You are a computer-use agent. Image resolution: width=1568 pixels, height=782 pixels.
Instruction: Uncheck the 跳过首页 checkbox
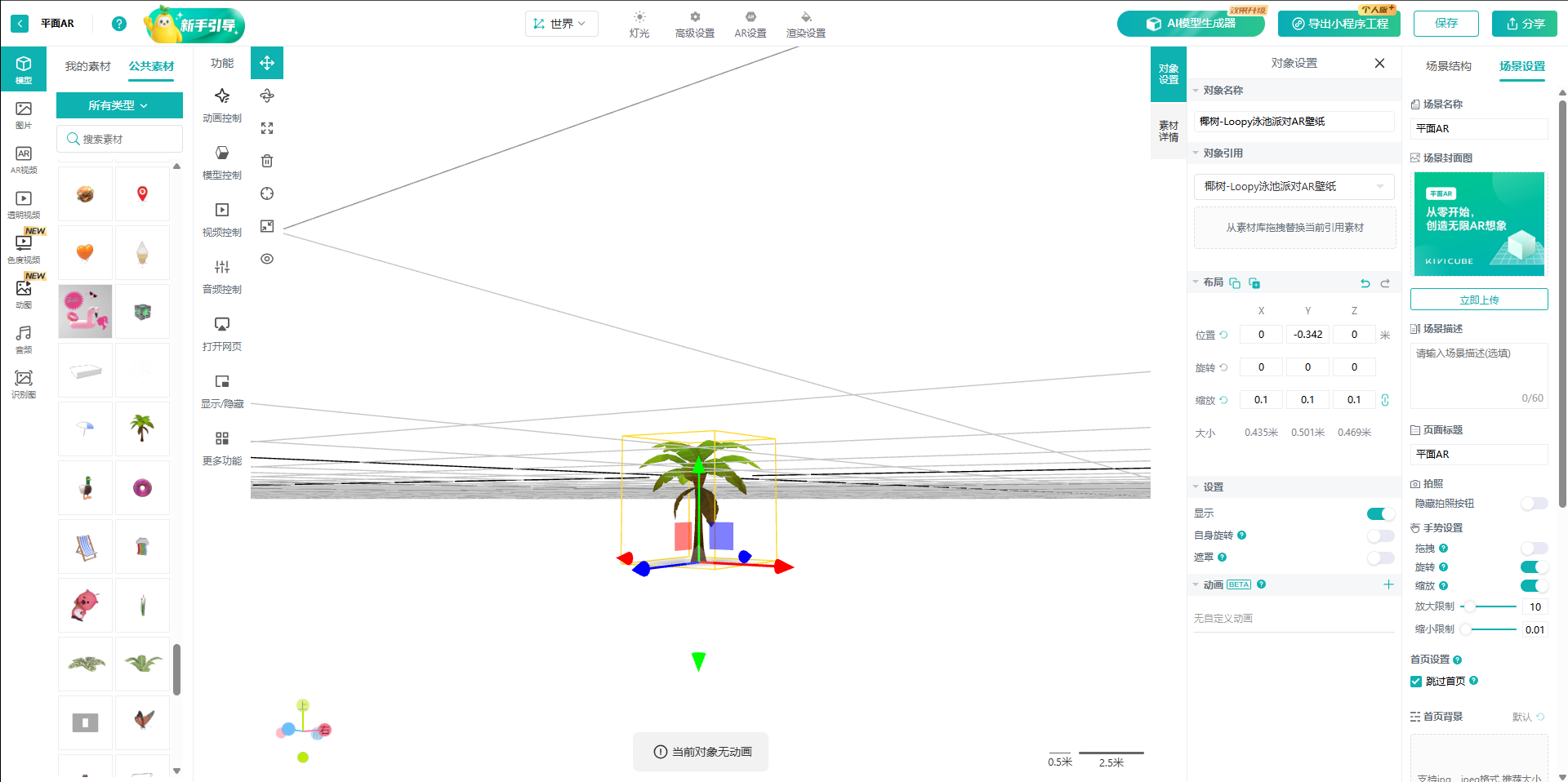[1416, 682]
